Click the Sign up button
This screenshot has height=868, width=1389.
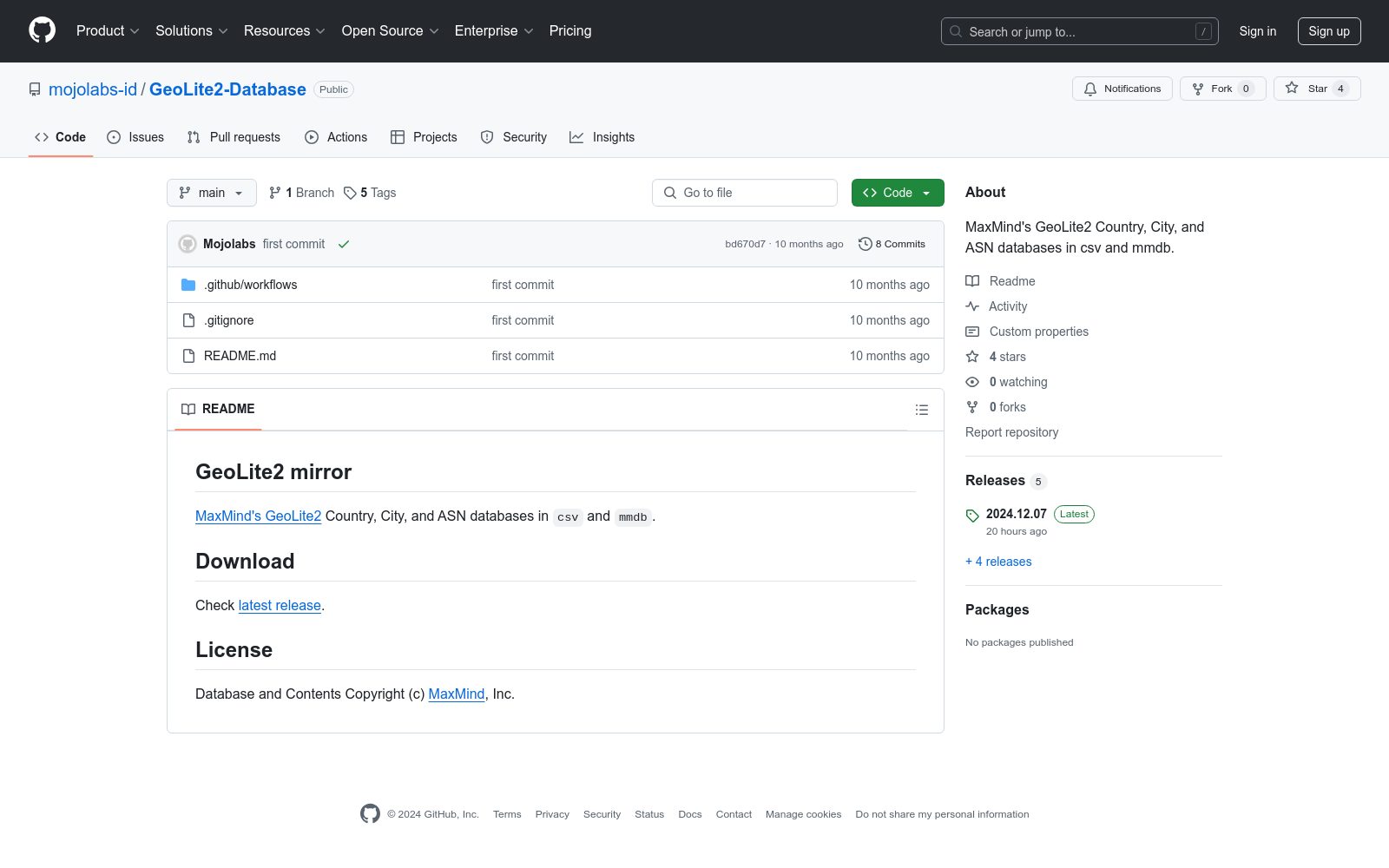[x=1329, y=31]
